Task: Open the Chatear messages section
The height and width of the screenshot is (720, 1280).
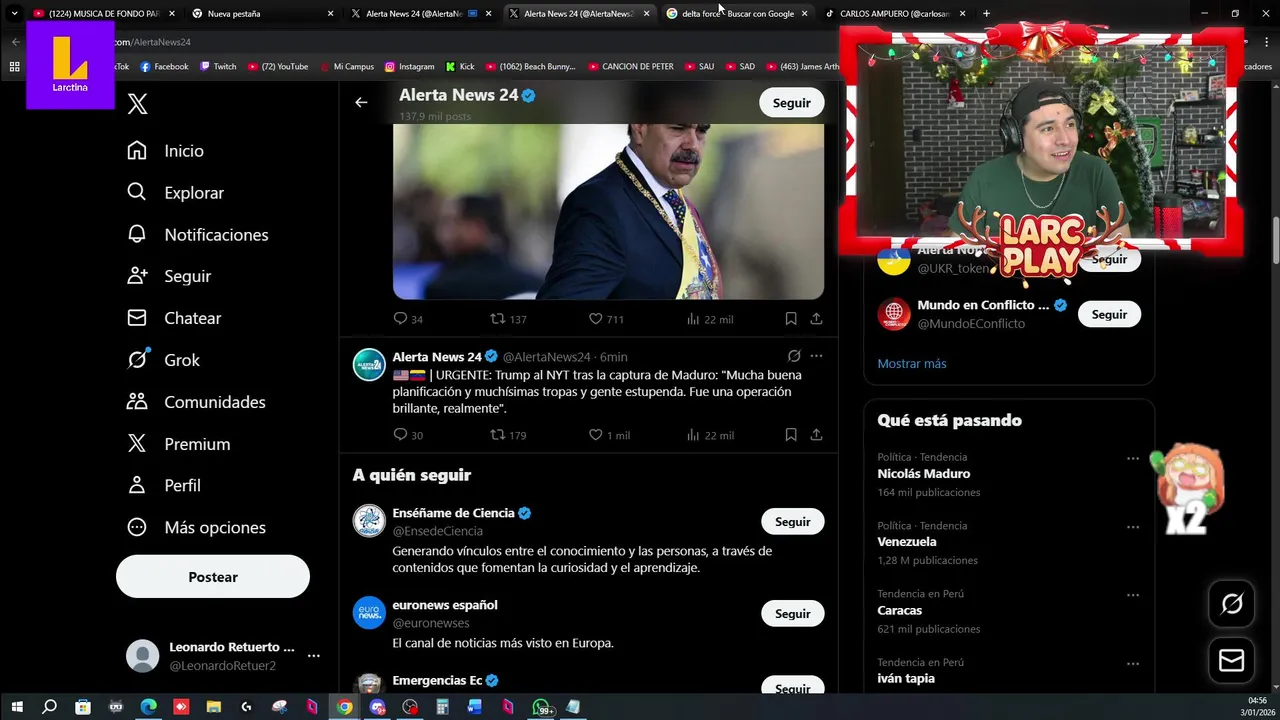Action: [174, 318]
